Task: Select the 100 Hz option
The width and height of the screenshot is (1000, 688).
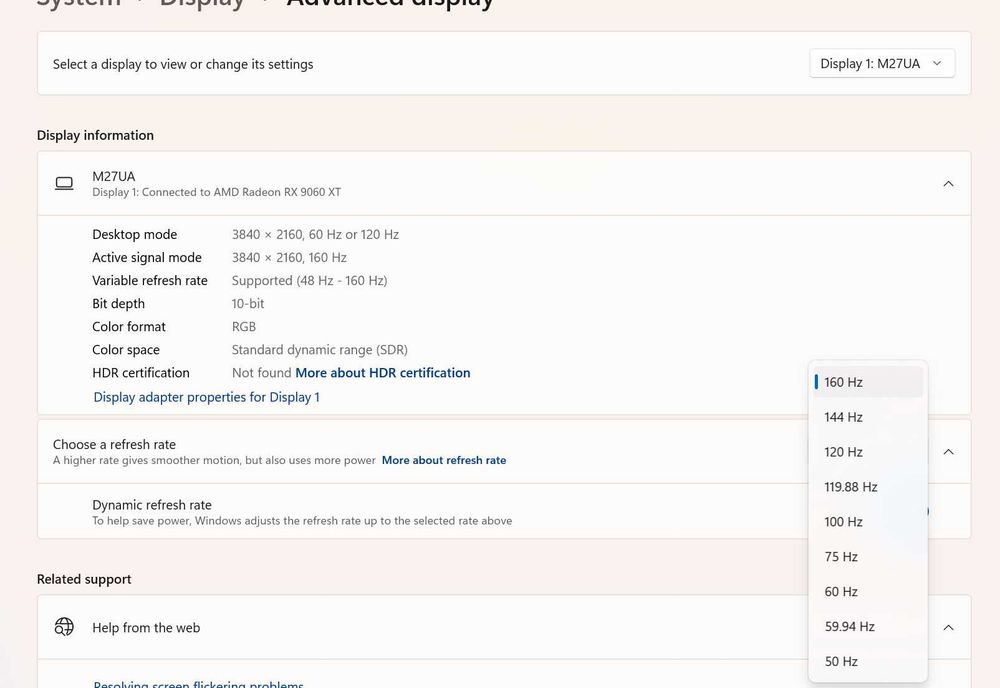Action: [868, 522]
